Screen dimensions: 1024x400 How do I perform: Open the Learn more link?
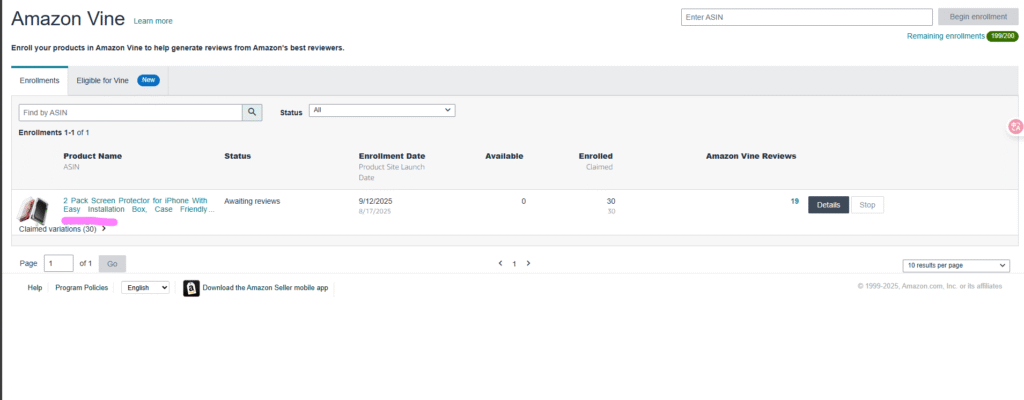pos(153,21)
